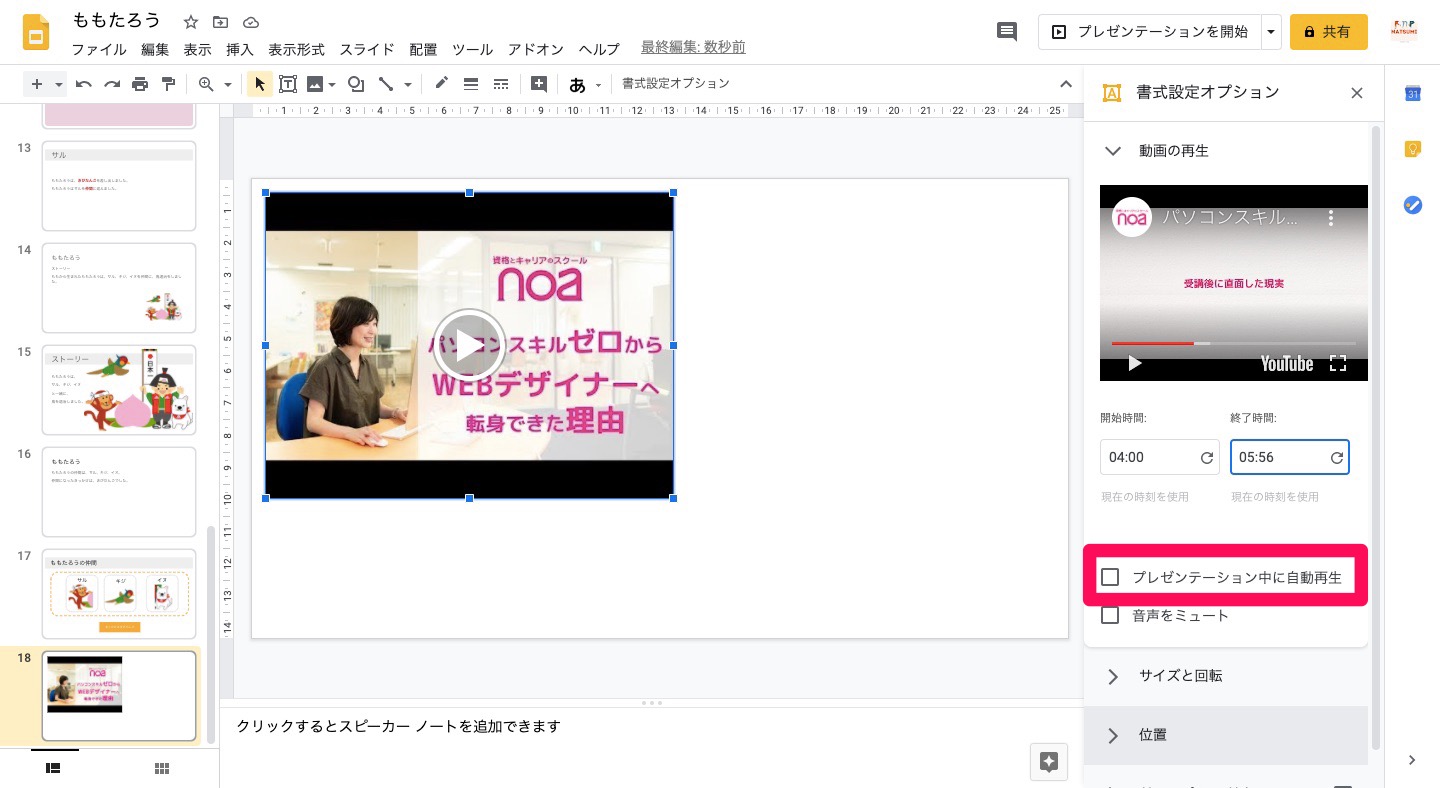Open the border dash style options

tap(501, 84)
